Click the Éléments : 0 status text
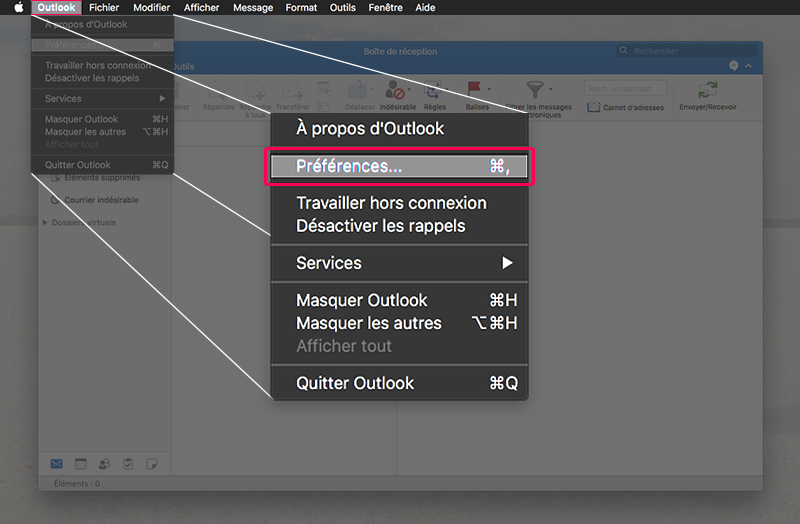The height and width of the screenshot is (524, 800). [x=77, y=483]
